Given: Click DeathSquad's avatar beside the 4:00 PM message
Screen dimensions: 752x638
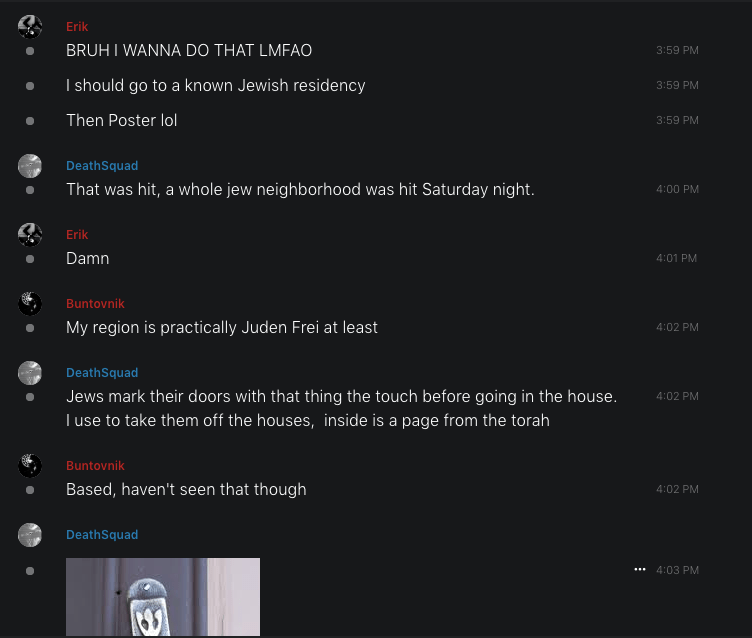Looking at the screenshot, I should click(30, 166).
